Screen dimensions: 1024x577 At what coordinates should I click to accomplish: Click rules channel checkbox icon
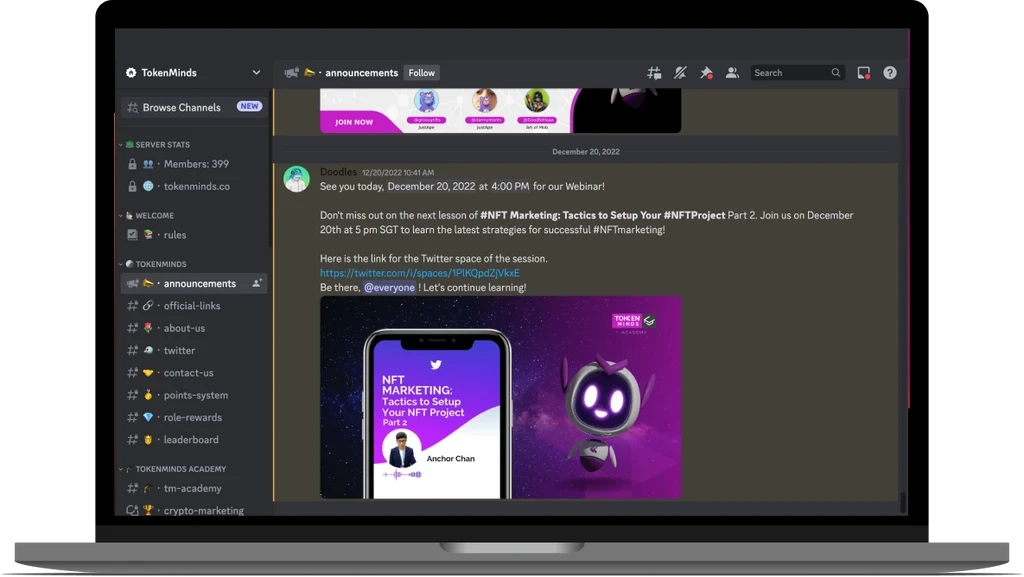pos(132,235)
